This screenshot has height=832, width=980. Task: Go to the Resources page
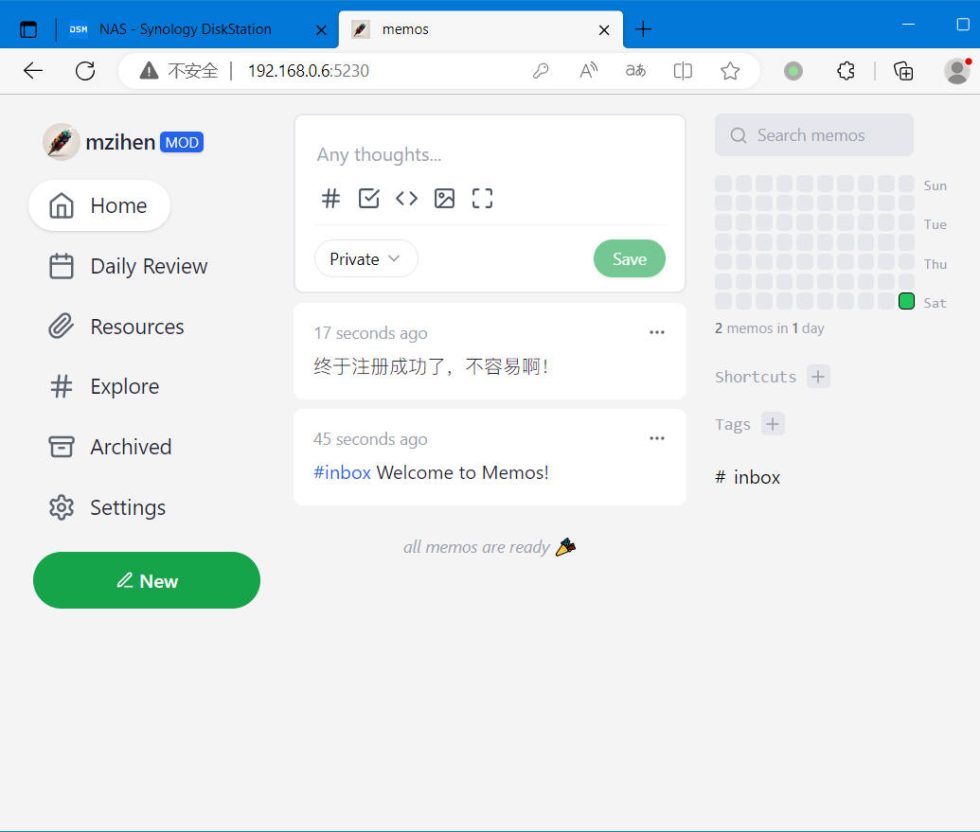pyautogui.click(x=137, y=326)
